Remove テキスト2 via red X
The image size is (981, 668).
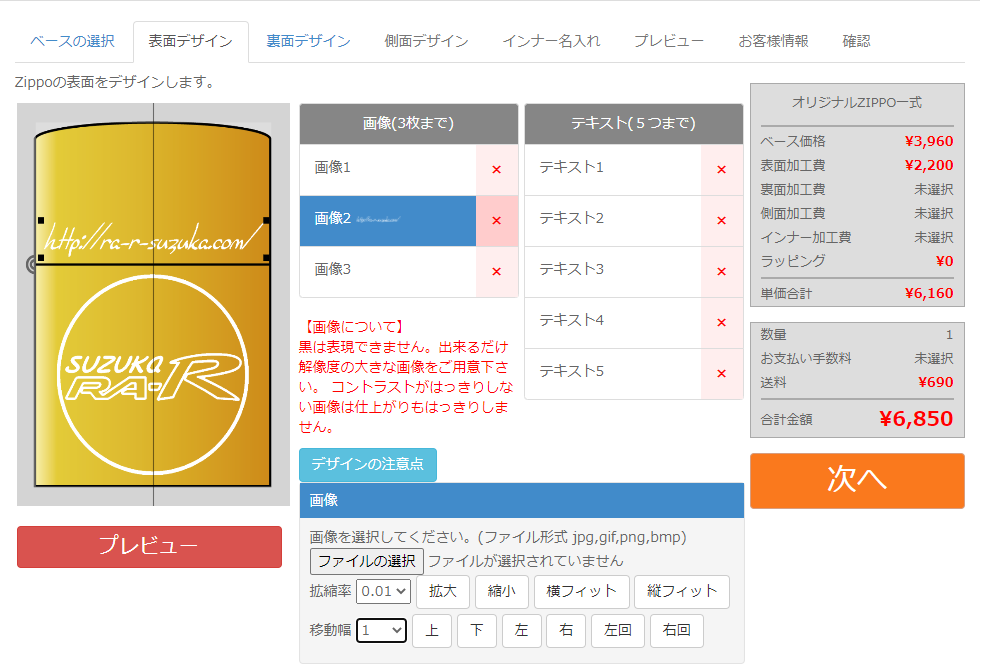(x=721, y=221)
